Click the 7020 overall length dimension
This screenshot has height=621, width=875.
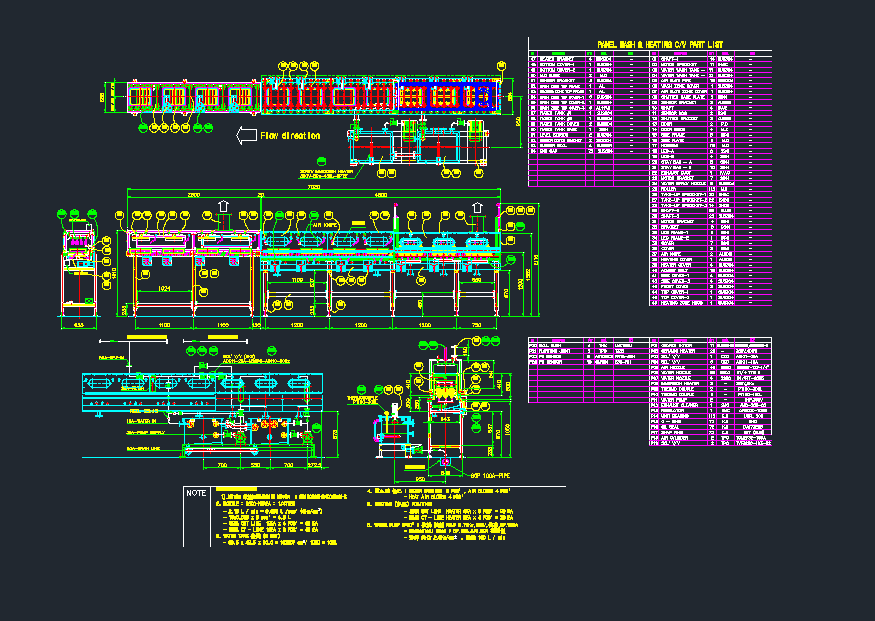313,187
